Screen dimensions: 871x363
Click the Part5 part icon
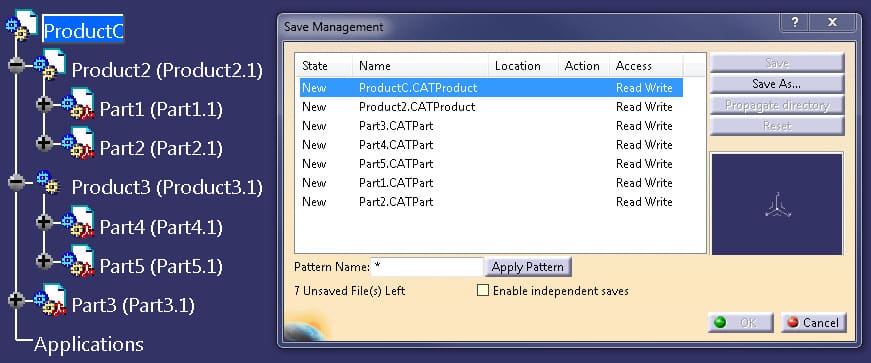(78, 261)
